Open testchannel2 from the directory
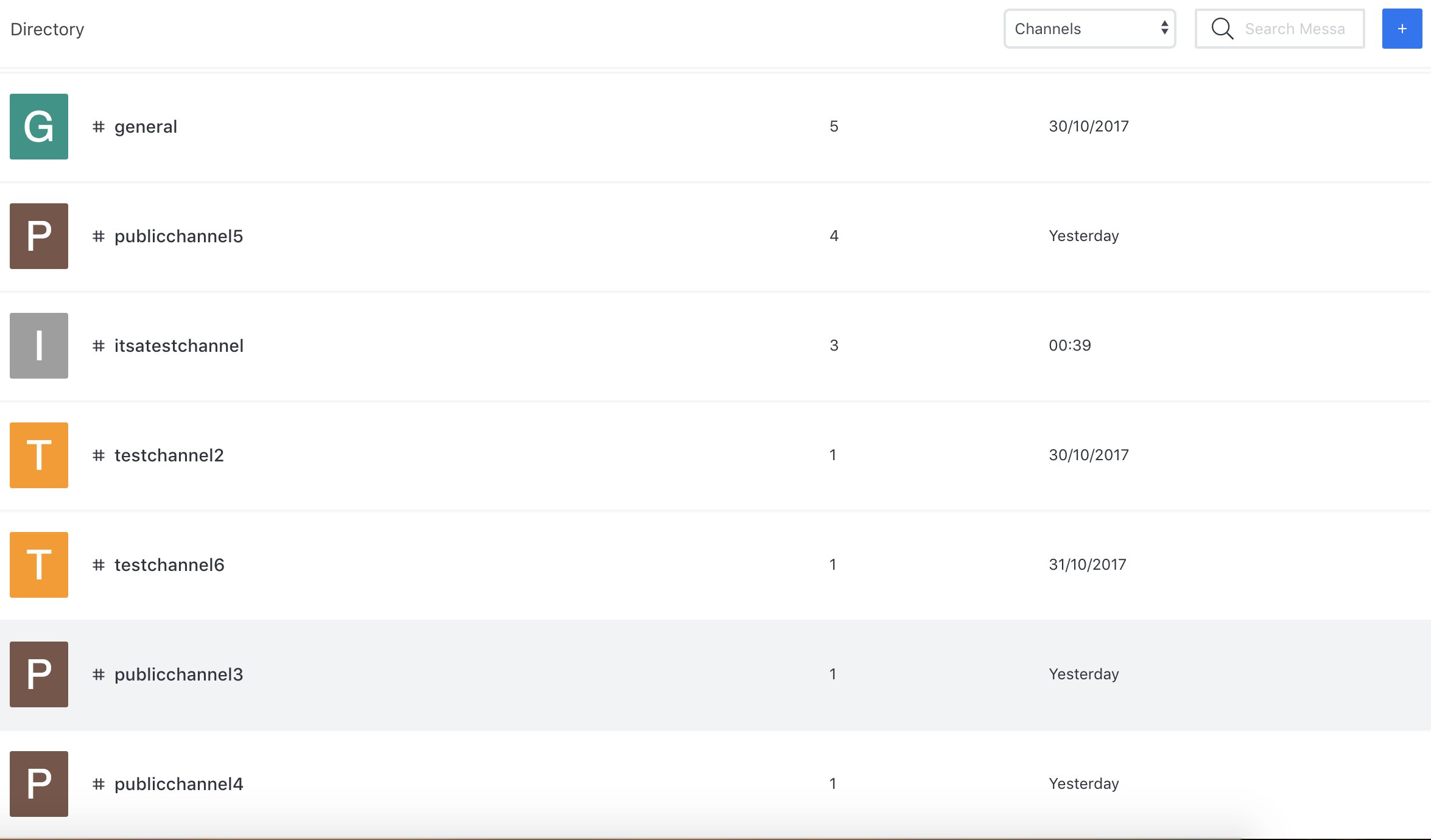This screenshot has width=1431, height=840. click(169, 455)
